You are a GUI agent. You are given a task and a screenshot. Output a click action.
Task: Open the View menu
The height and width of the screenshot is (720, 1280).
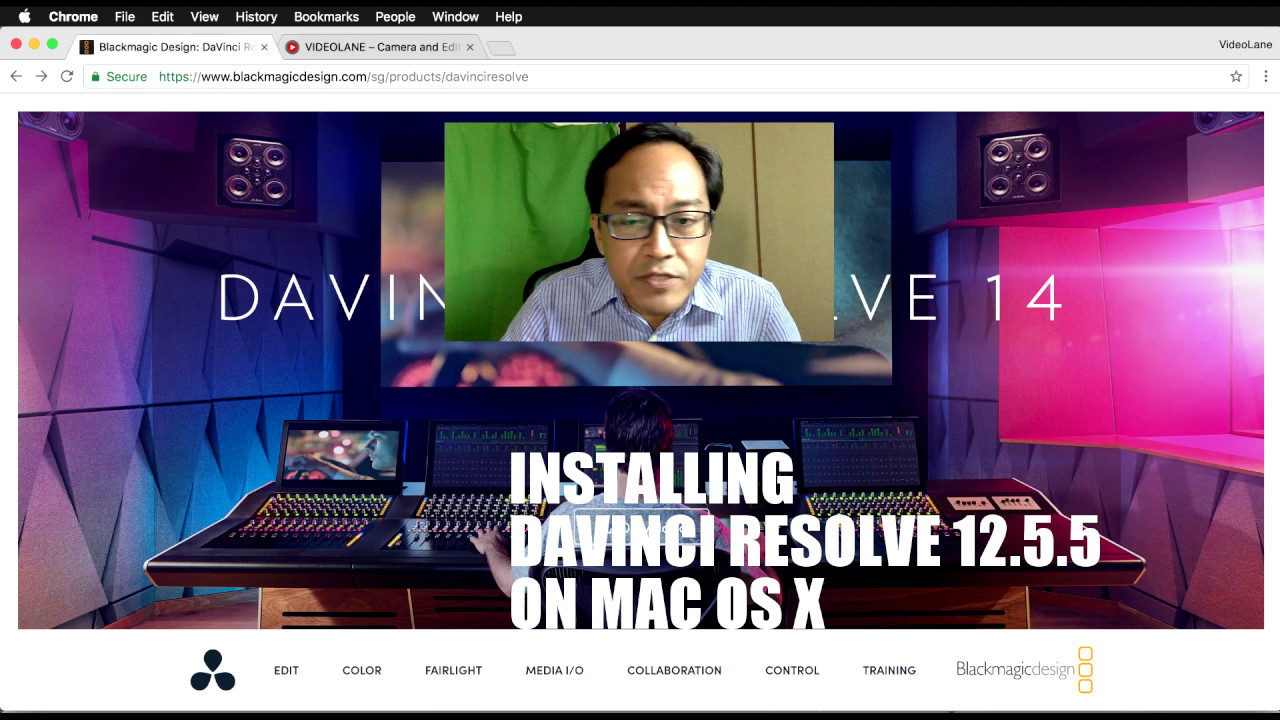(204, 17)
